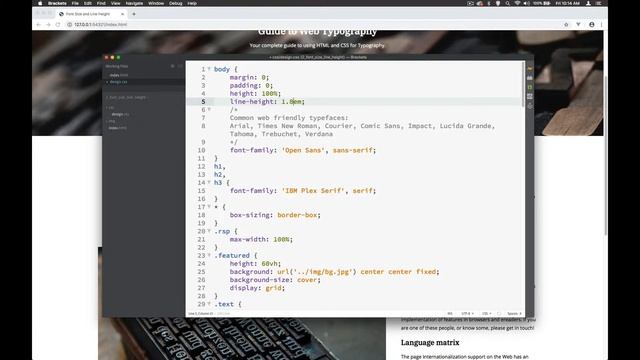Click the green icon in Brackets sidebar

(529, 87)
